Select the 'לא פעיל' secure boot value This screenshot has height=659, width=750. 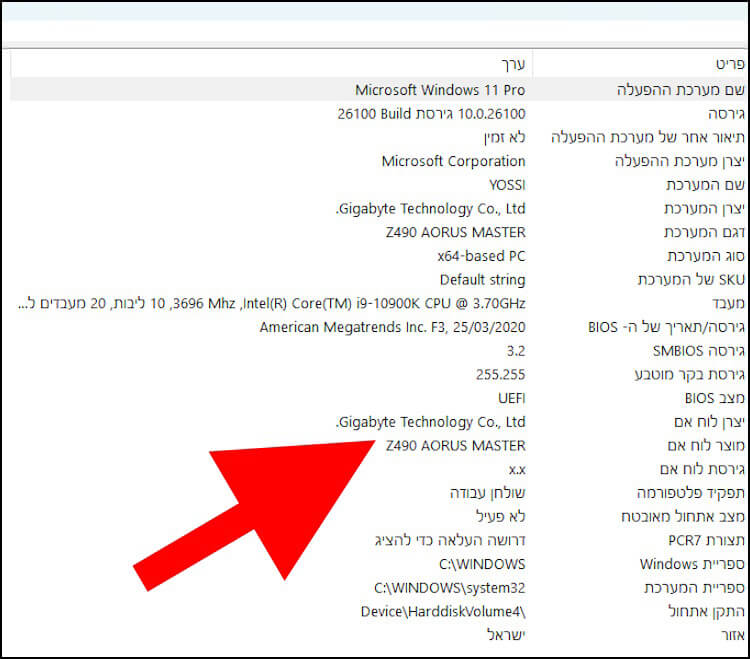click(x=500, y=517)
